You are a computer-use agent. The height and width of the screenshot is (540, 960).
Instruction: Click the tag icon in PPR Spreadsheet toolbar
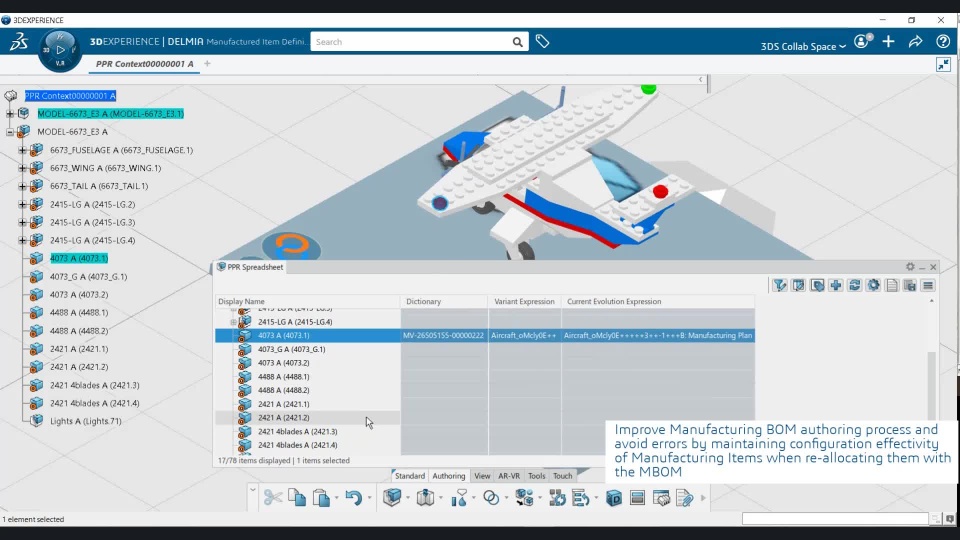817,285
